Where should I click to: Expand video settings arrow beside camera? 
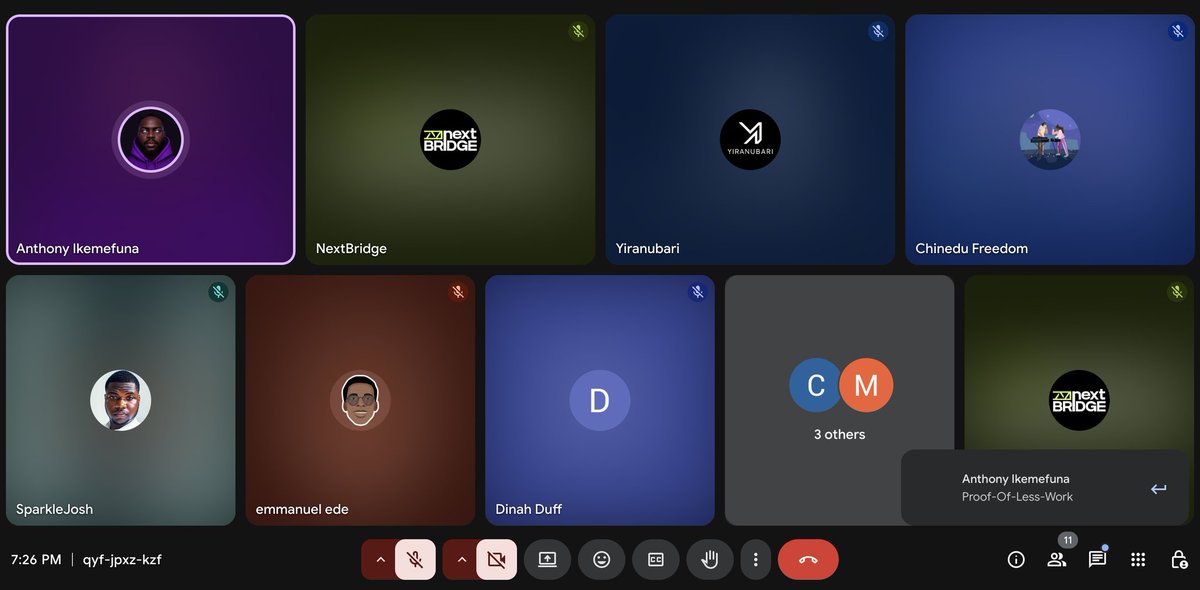[461, 560]
